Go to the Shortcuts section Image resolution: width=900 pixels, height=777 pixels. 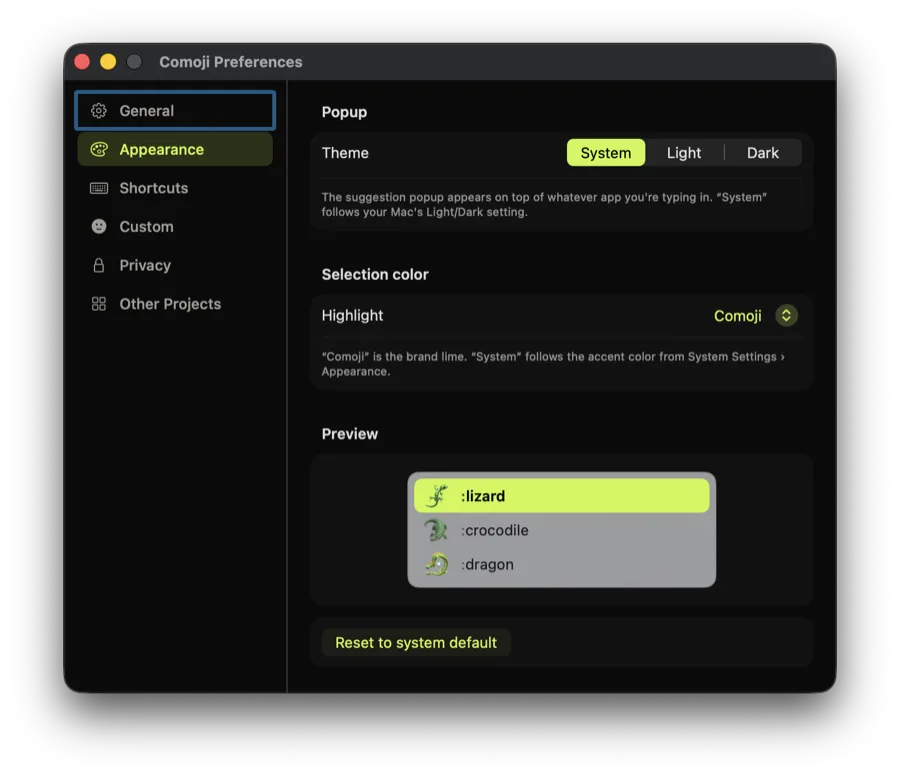point(175,188)
